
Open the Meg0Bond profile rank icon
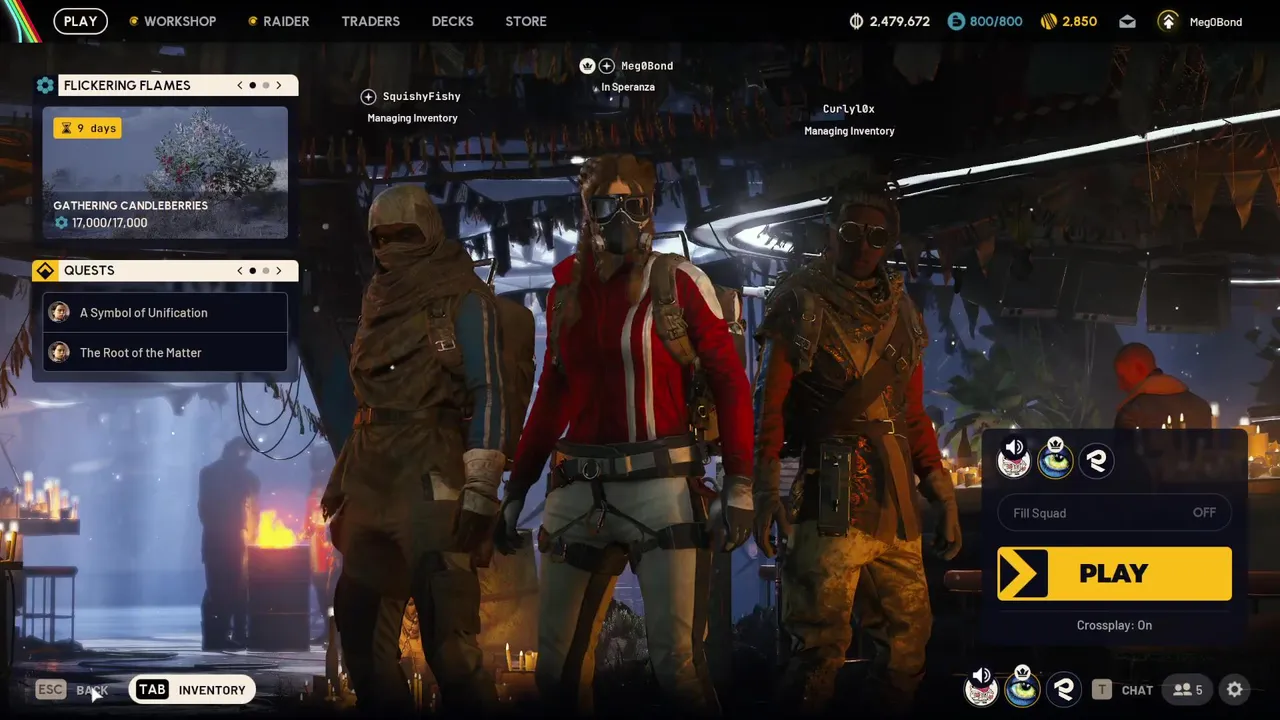coord(1168,21)
